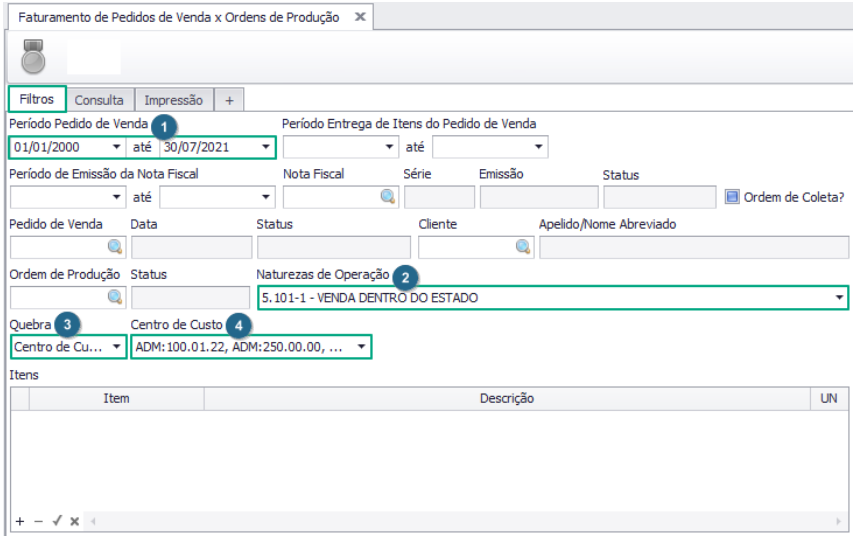Open the Nota Fiscal search magnifier
Viewport: 854px width, 536px height.
[388, 197]
